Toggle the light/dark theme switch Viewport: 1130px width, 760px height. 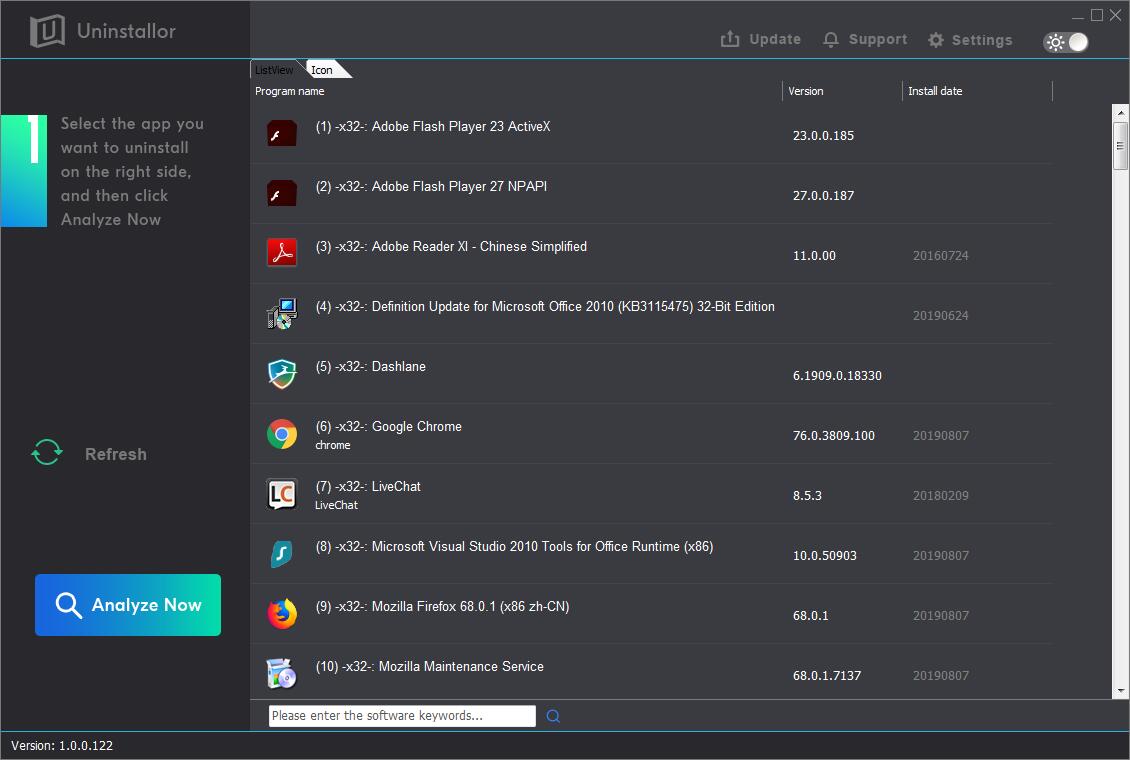click(1066, 42)
